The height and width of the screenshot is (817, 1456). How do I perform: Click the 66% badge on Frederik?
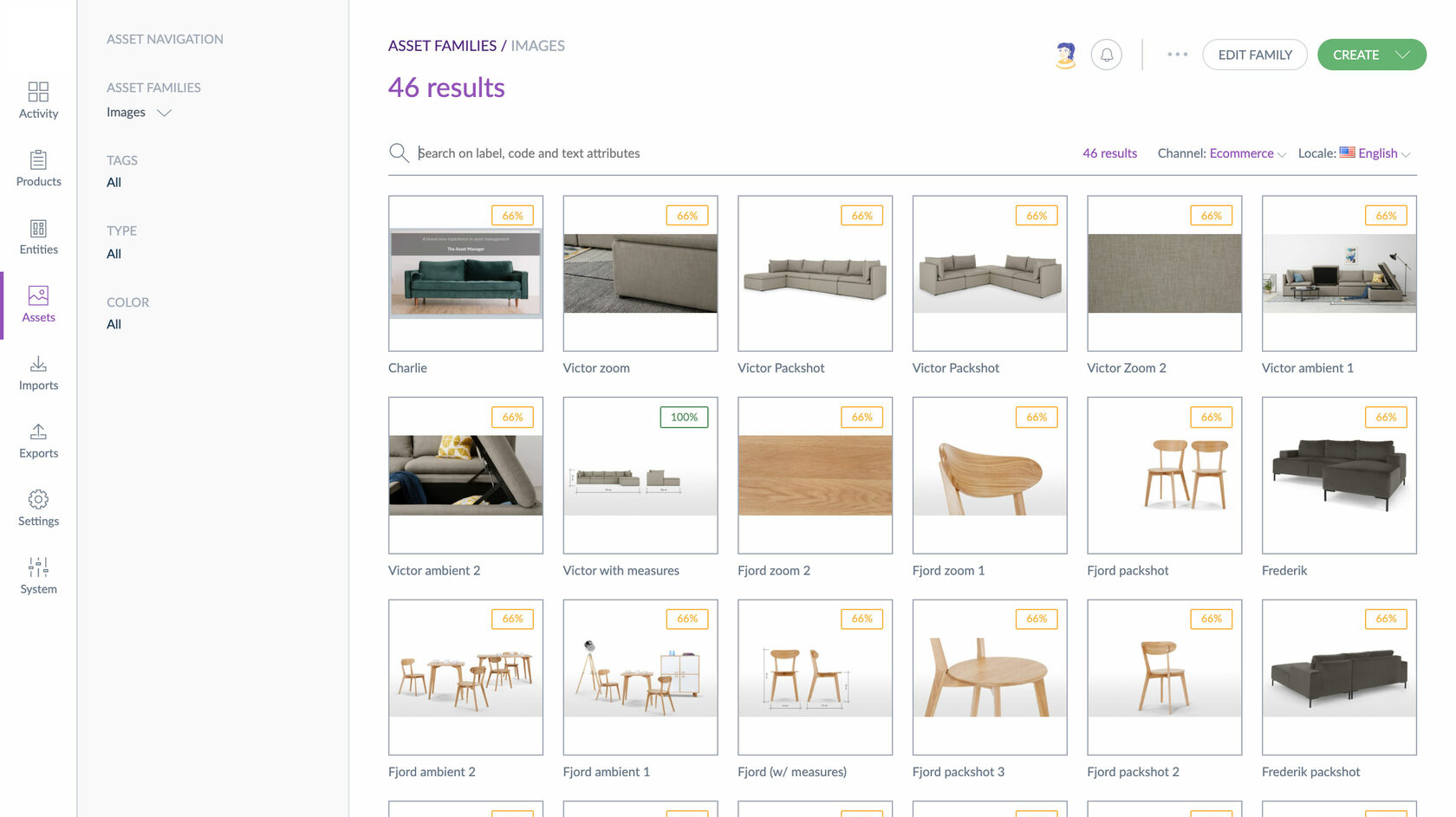[x=1386, y=418]
